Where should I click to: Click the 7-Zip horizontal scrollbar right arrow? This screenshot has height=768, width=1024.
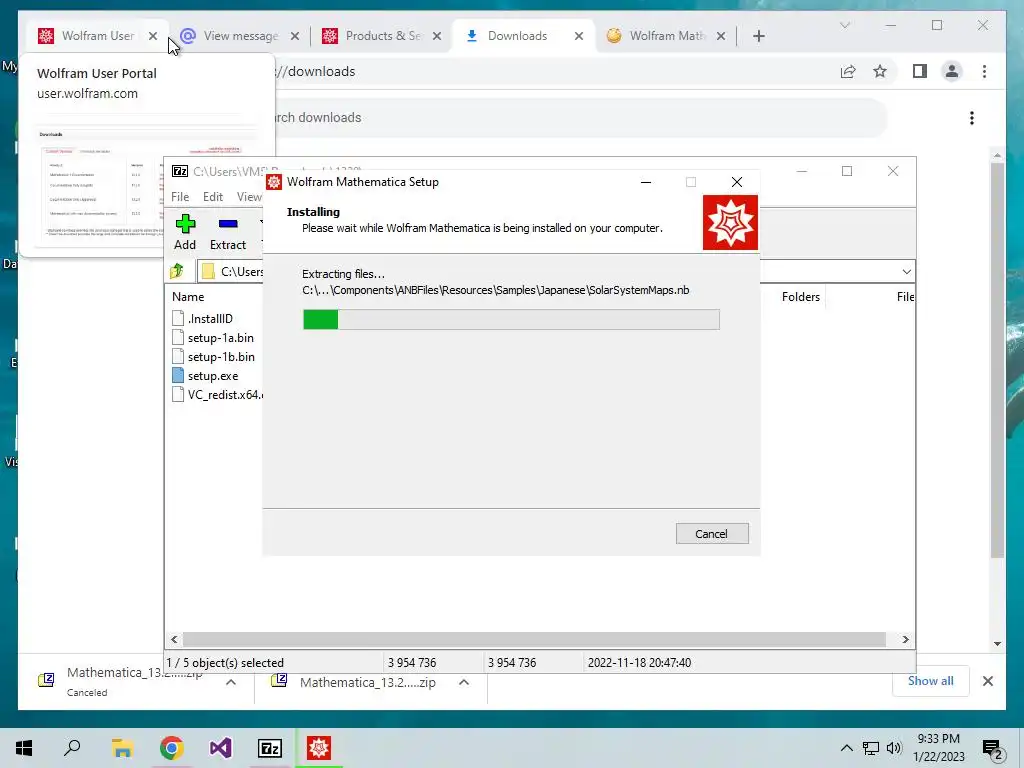coord(906,639)
